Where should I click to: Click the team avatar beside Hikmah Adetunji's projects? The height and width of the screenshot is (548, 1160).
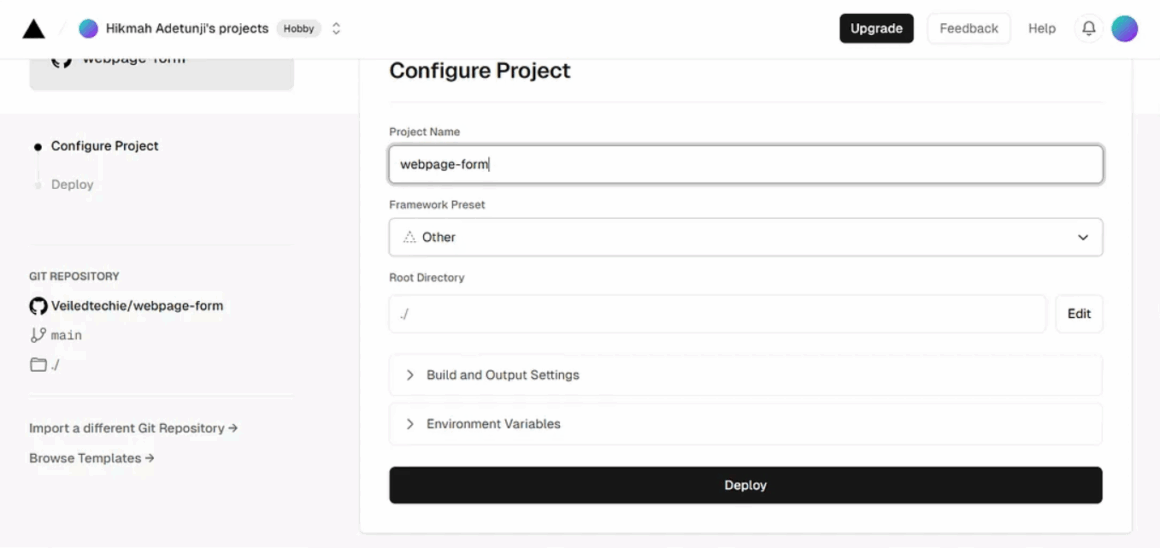point(88,29)
